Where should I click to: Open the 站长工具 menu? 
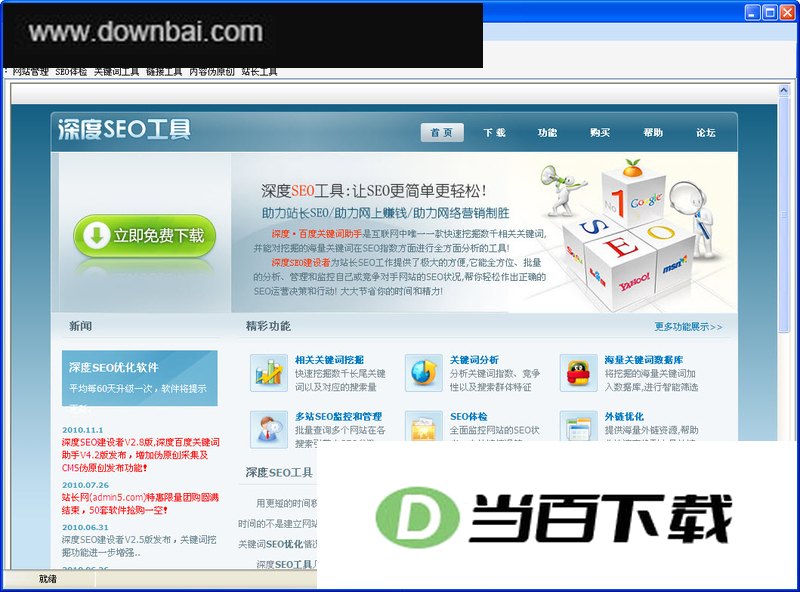pyautogui.click(x=259, y=72)
